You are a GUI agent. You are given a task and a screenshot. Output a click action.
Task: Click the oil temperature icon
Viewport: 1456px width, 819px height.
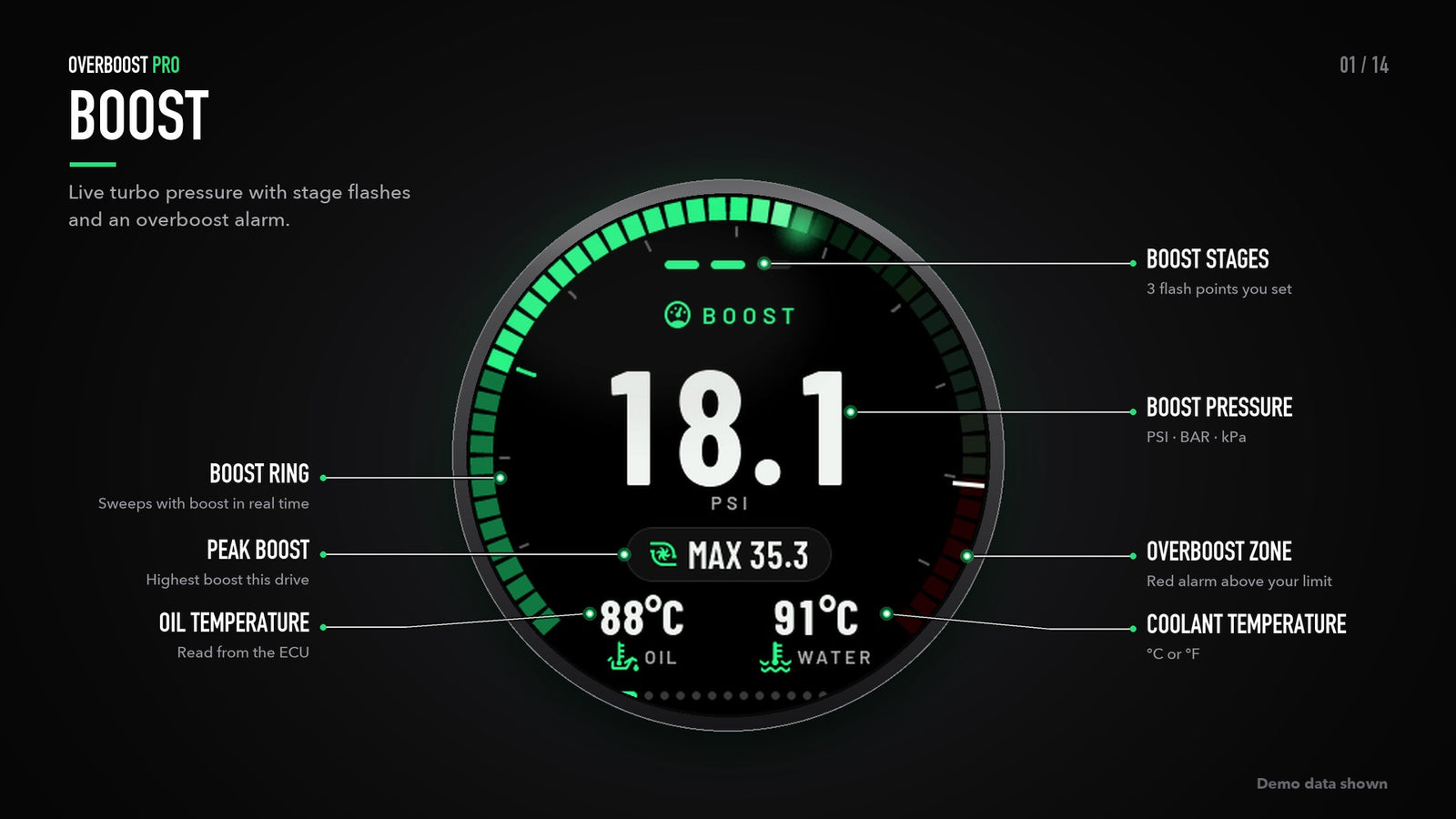[x=622, y=657]
